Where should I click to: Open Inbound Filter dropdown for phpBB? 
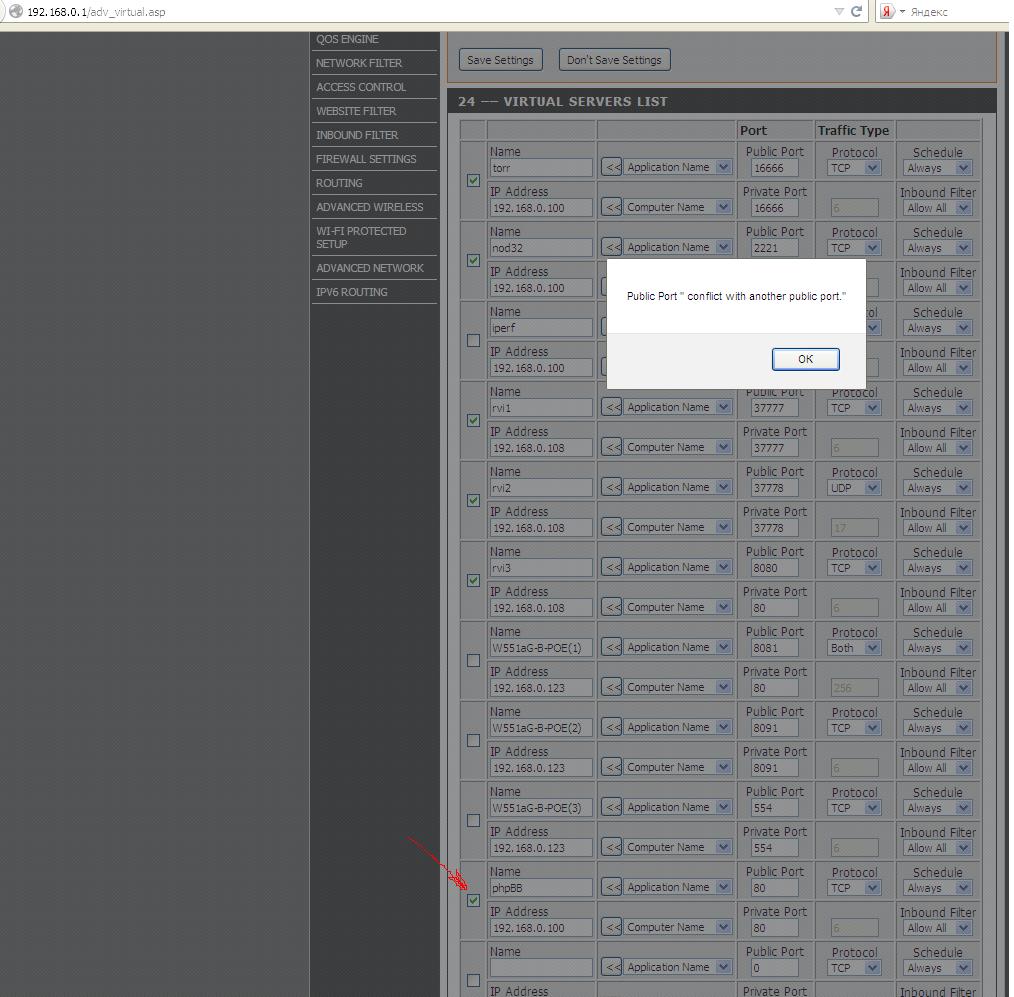pyautogui.click(x=936, y=928)
